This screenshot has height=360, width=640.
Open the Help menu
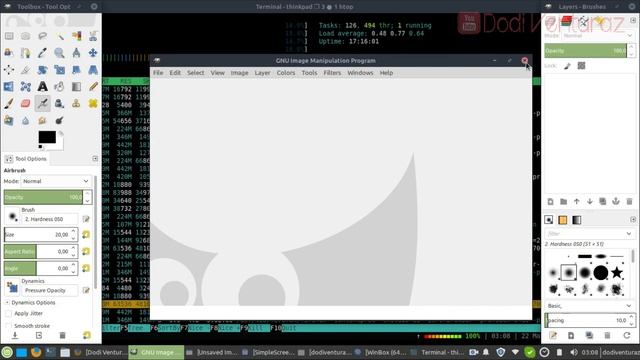click(x=386, y=73)
